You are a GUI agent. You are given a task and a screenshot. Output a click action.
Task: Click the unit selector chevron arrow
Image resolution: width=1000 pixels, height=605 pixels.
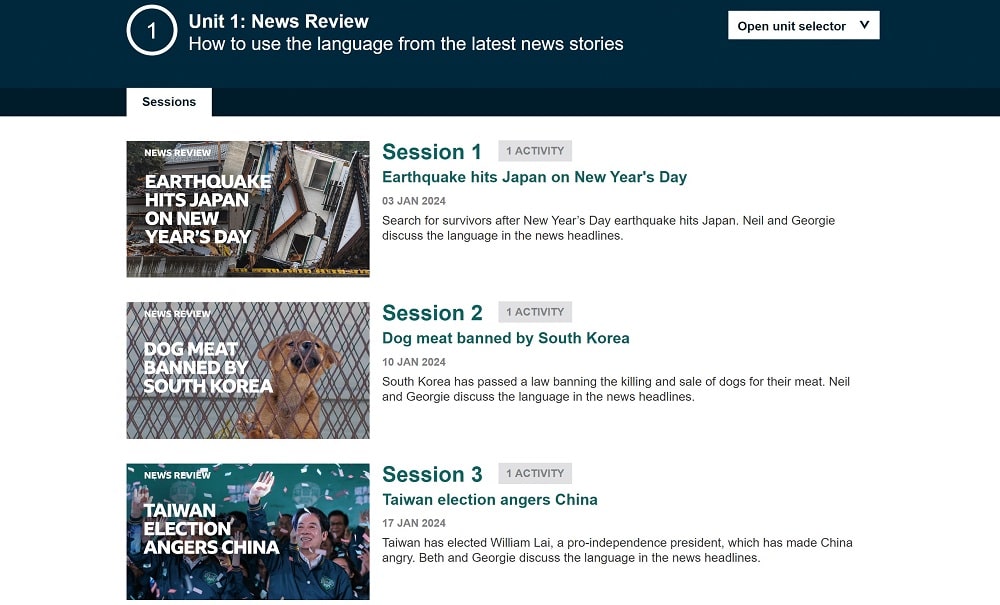point(865,26)
